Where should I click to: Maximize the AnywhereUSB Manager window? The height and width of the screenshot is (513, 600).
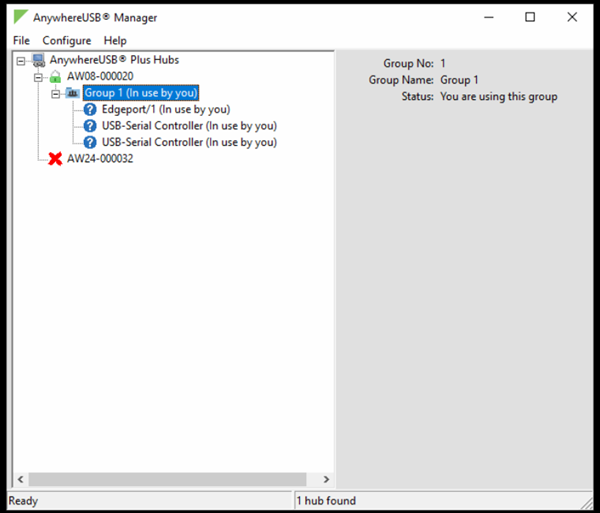click(x=530, y=17)
